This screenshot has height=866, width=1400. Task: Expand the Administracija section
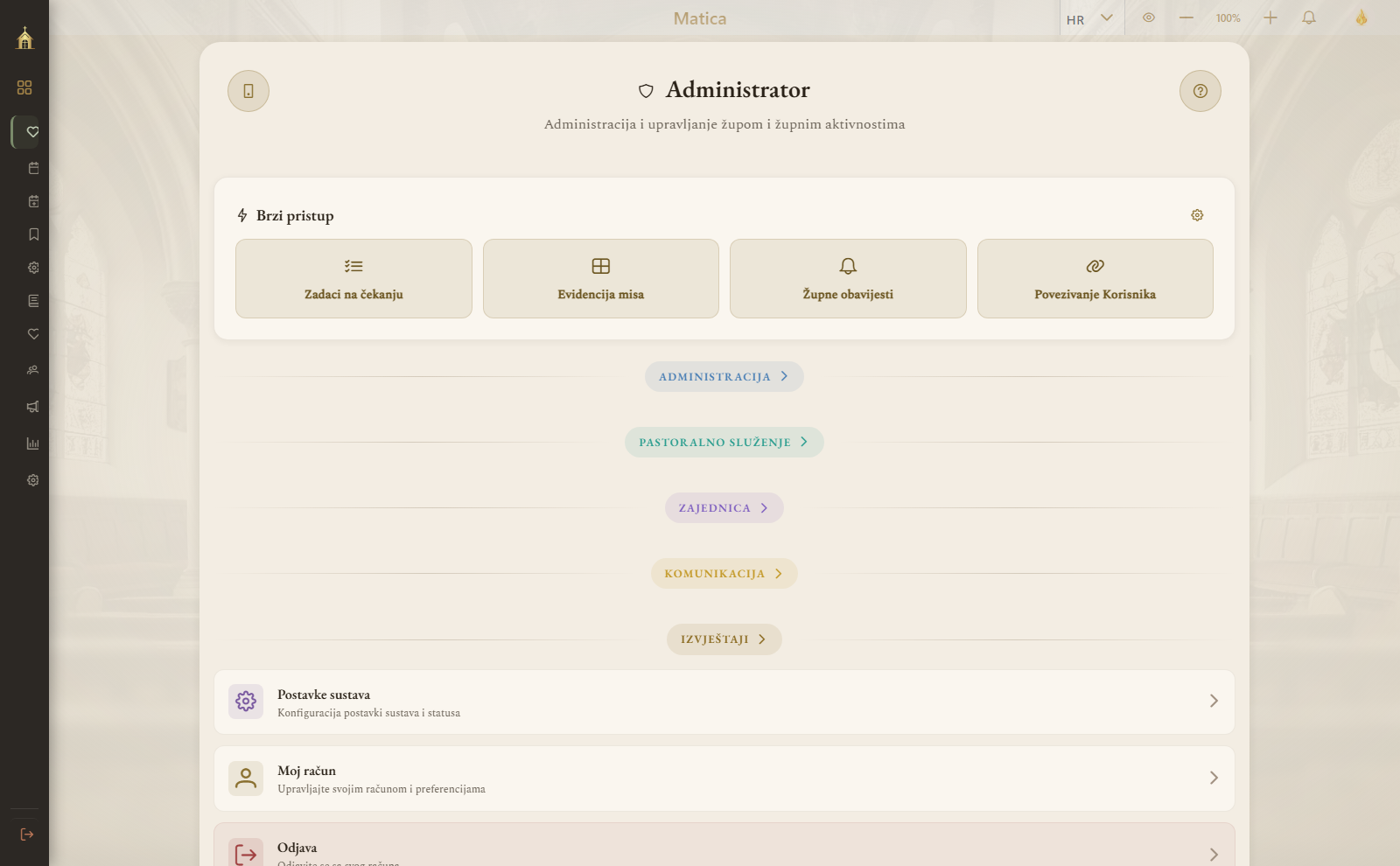tap(724, 377)
